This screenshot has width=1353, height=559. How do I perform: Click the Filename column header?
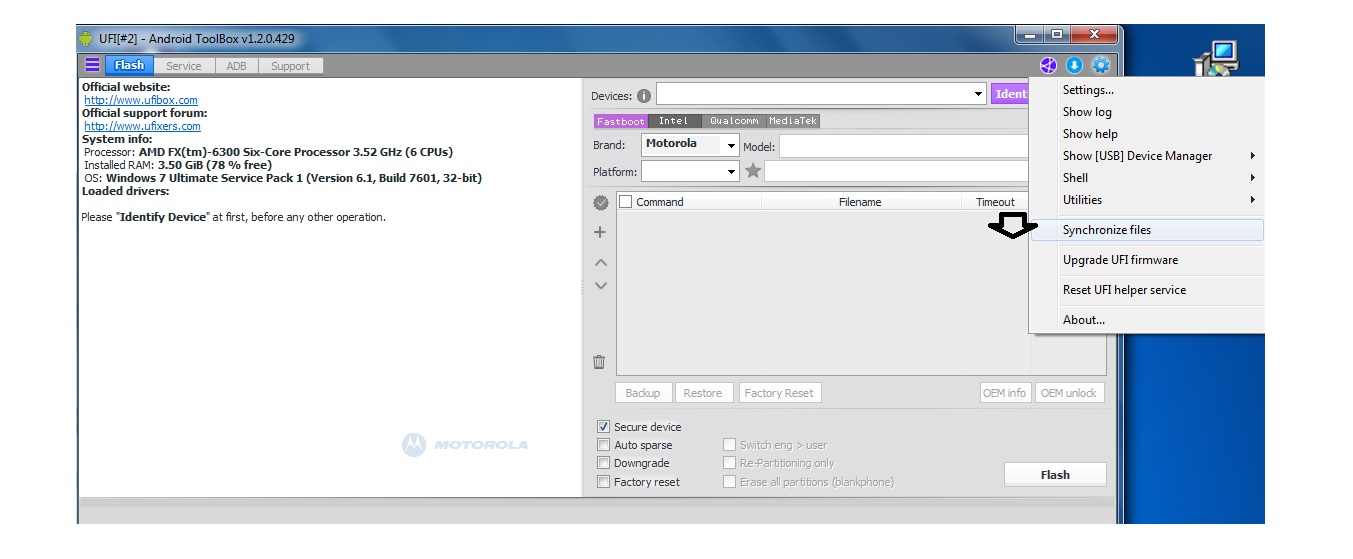pyautogui.click(x=860, y=202)
